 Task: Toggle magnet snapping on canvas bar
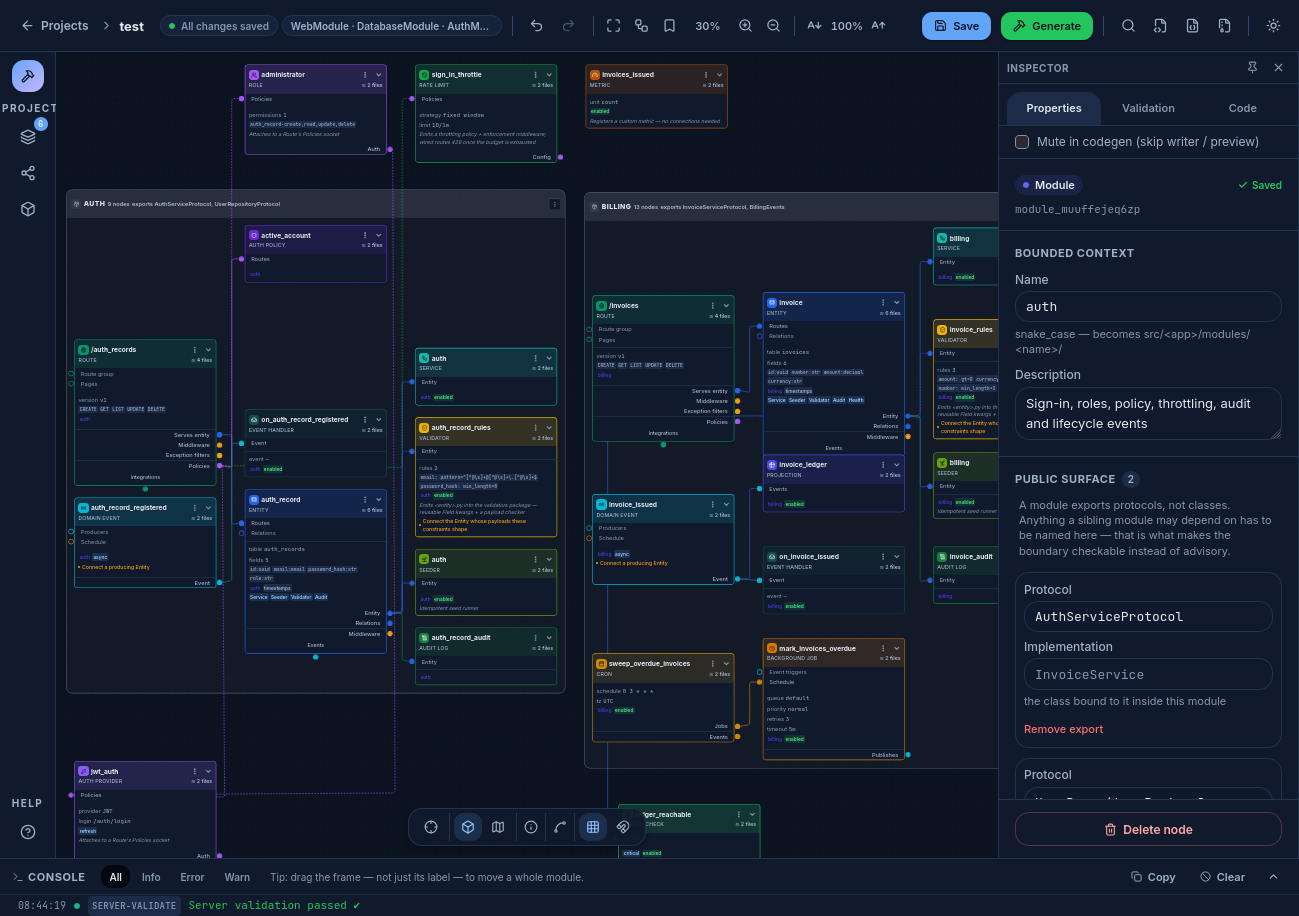[x=623, y=827]
